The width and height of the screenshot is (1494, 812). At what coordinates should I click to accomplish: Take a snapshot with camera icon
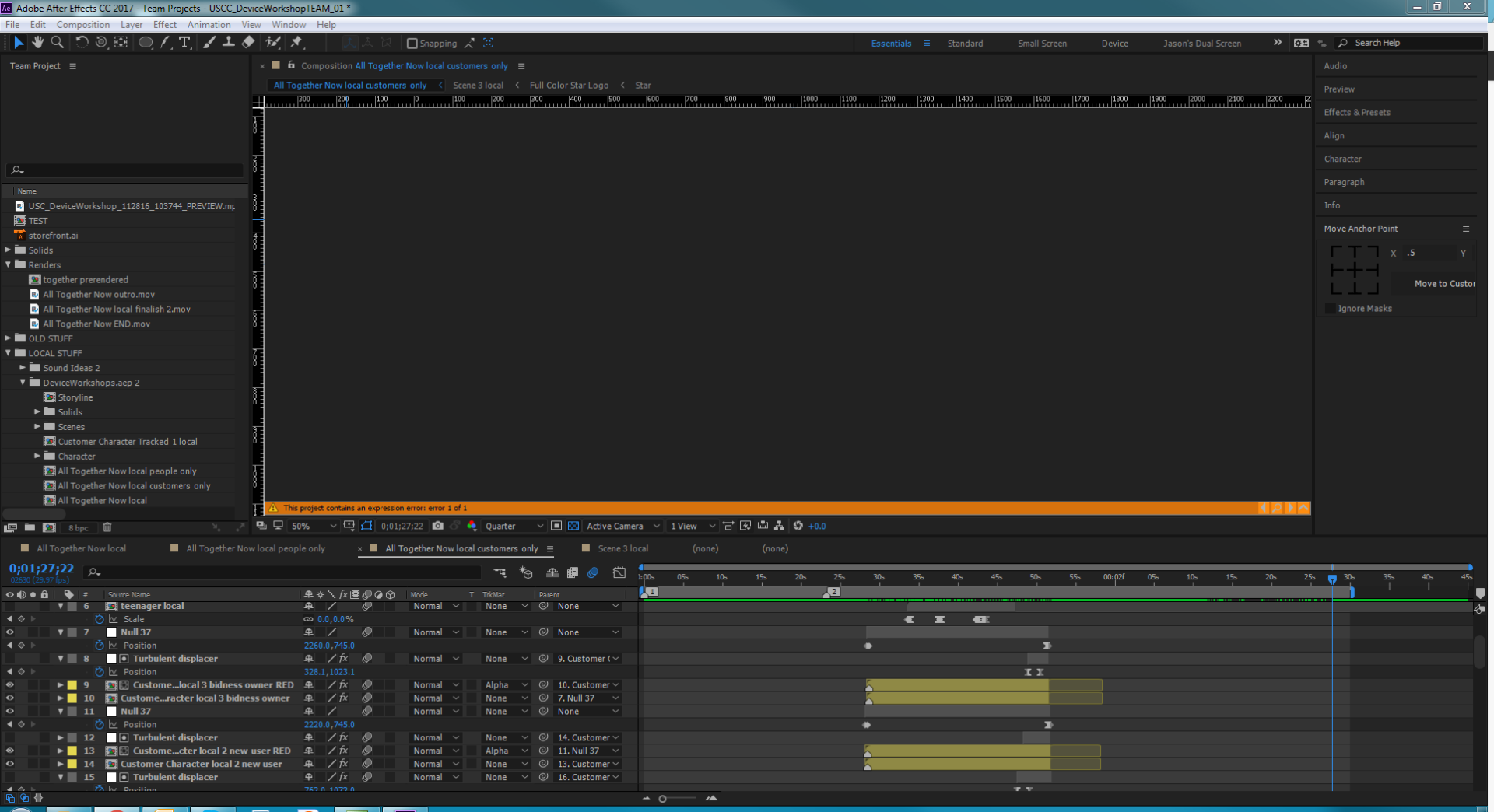438,527
